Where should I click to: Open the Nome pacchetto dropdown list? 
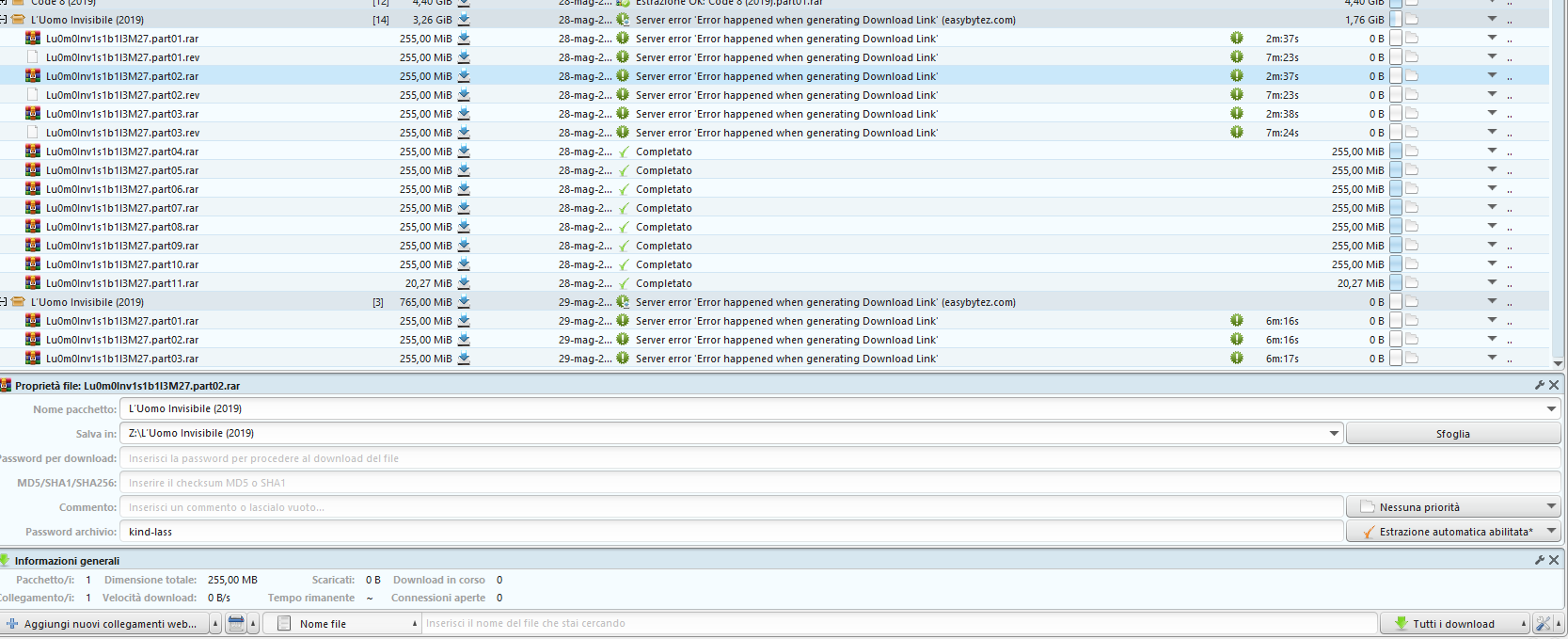[1551, 408]
